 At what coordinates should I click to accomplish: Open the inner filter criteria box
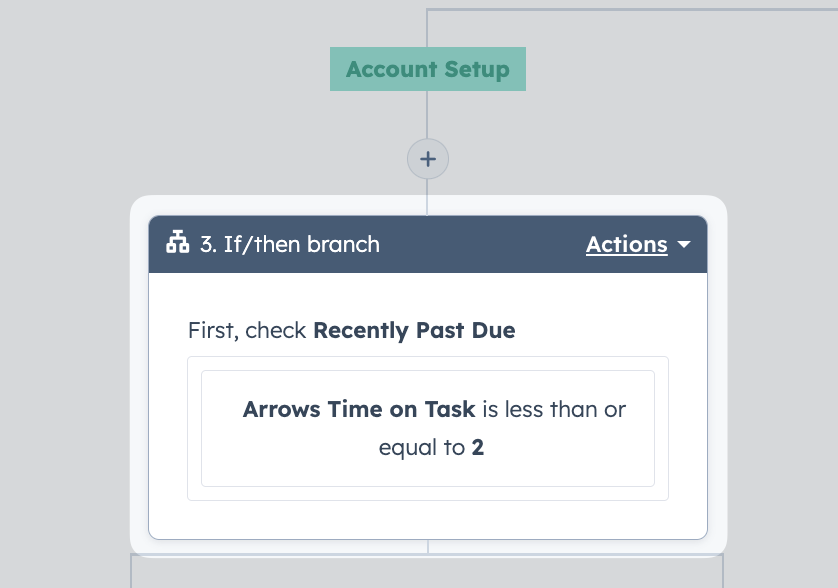(x=428, y=428)
